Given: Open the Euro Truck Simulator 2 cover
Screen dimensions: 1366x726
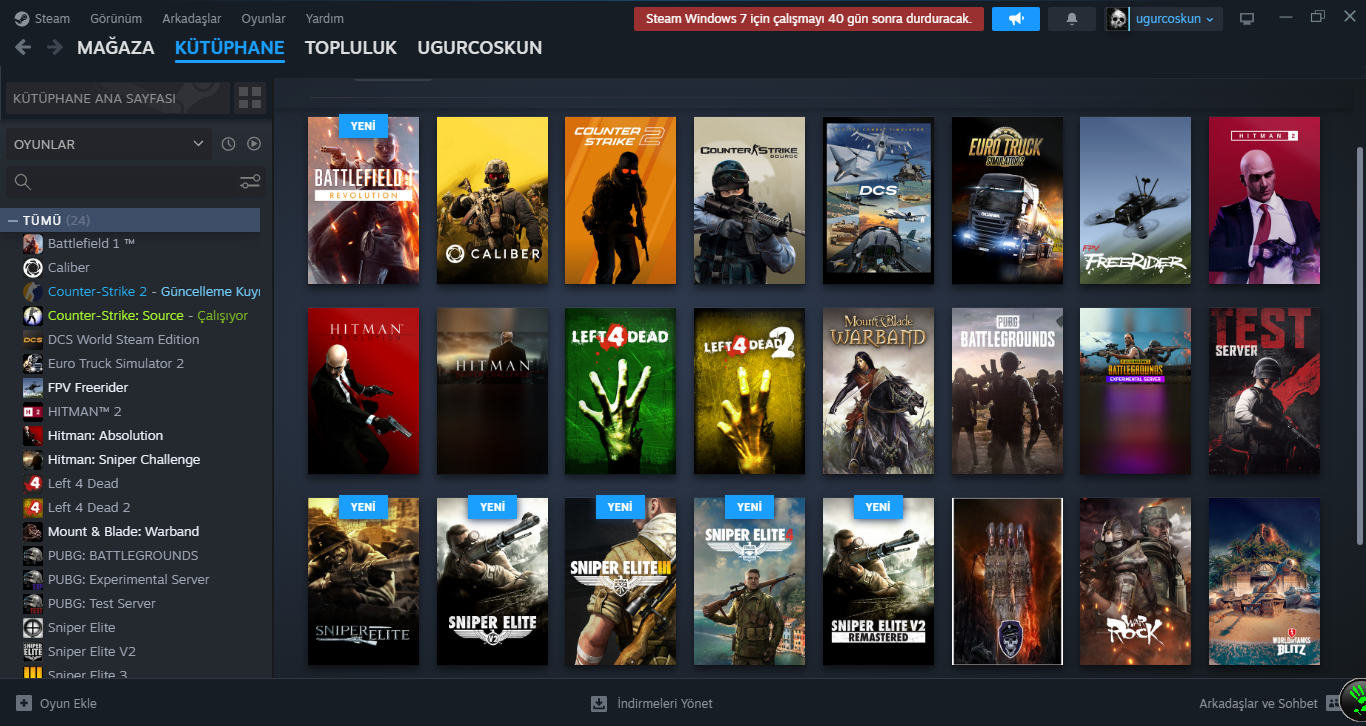Looking at the screenshot, I should click(1007, 200).
